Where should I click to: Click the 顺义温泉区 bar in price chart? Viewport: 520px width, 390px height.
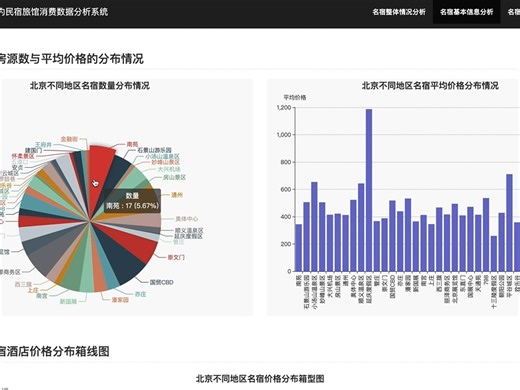(361, 227)
